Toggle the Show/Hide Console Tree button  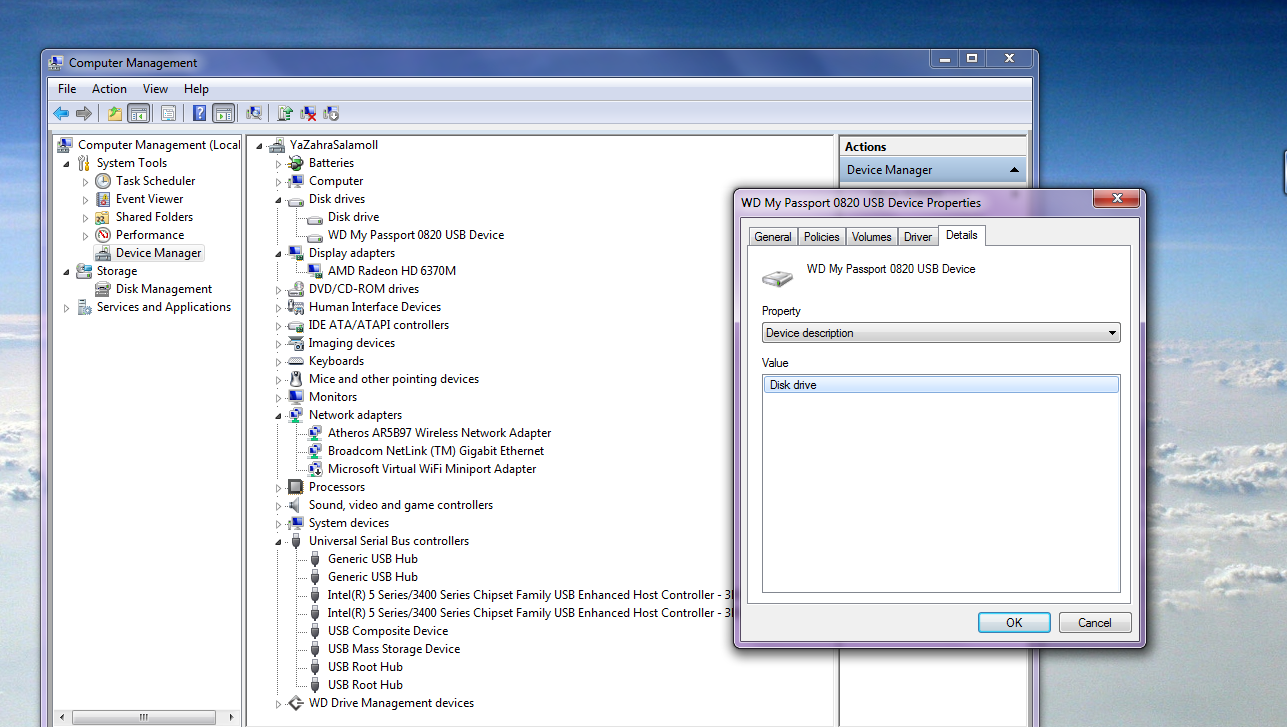coord(138,114)
